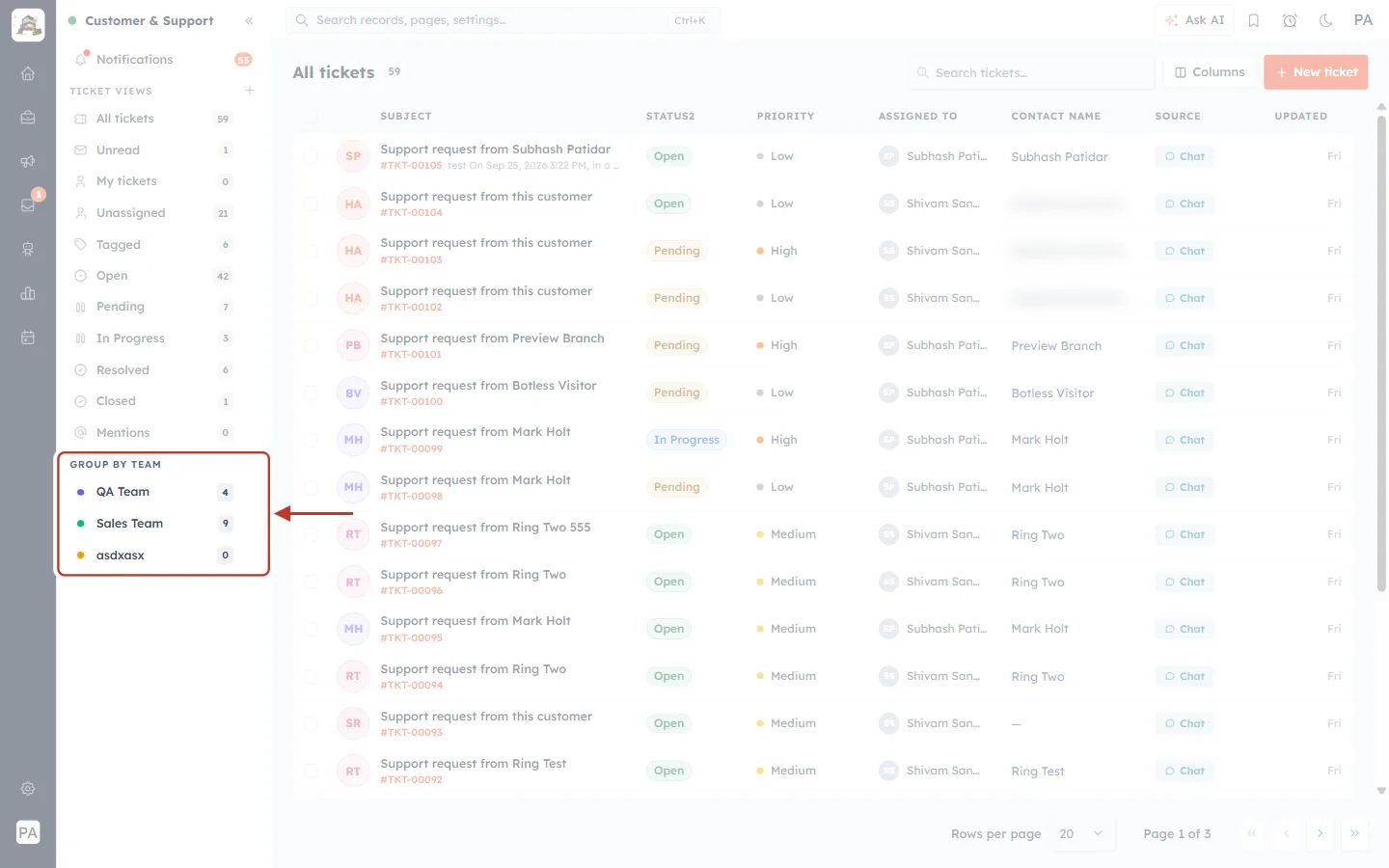Open the megaphone campaigns icon
Image resolution: width=1389 pixels, height=868 pixels.
[x=28, y=161]
